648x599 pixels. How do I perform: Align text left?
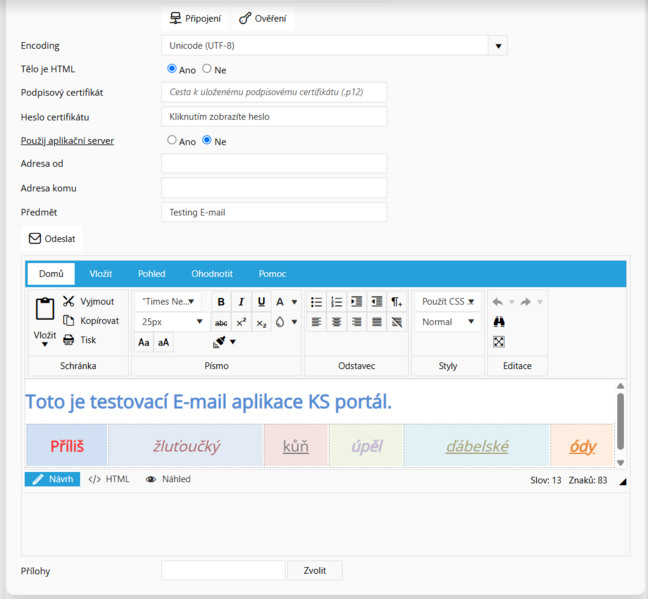(317, 322)
